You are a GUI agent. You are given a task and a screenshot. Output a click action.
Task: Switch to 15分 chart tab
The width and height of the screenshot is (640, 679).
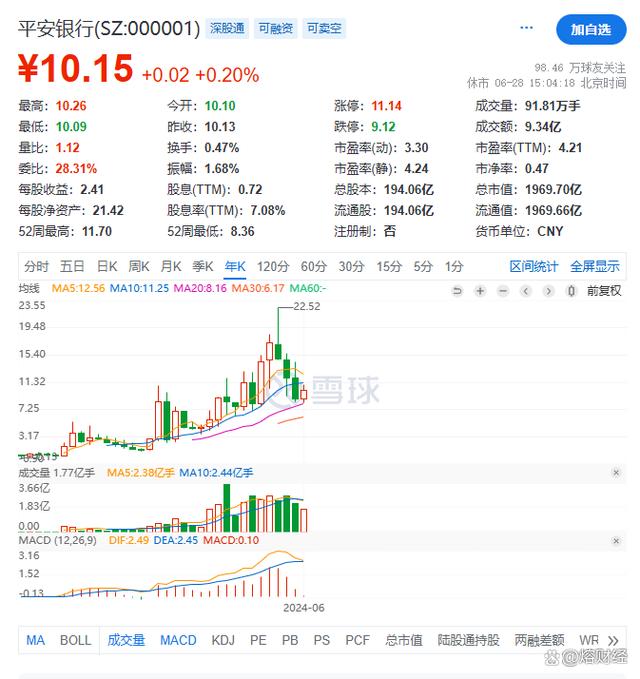[389, 266]
